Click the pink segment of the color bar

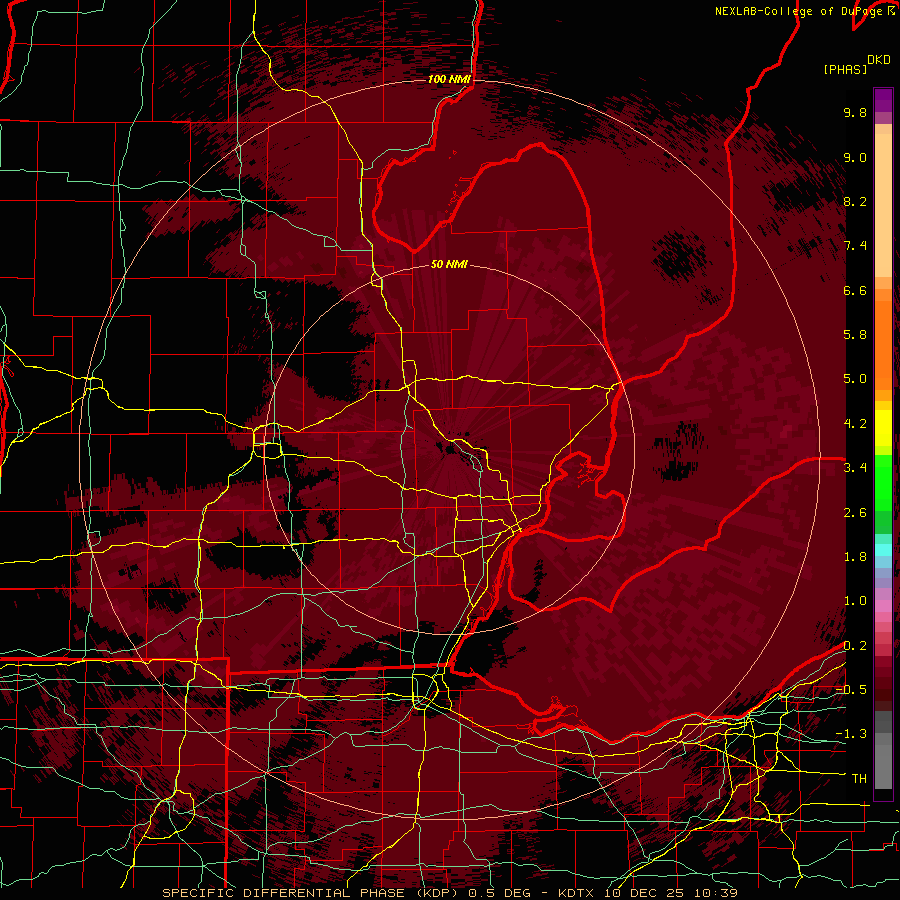click(883, 606)
